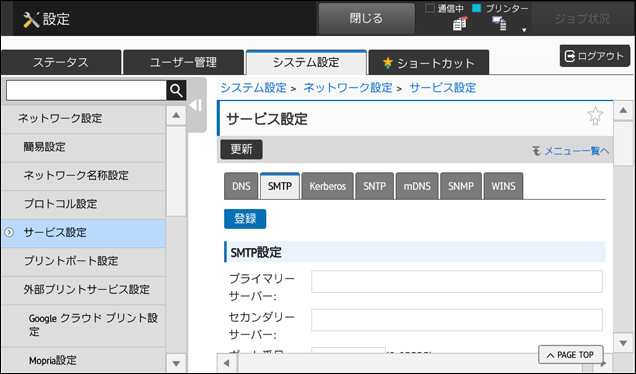
Task: Select the システム設定 tab
Action: pos(306,62)
